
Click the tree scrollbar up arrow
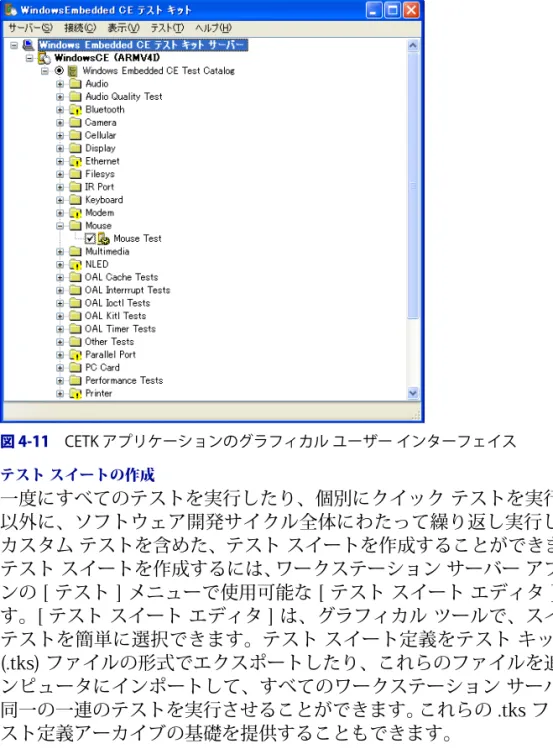(x=413, y=45)
